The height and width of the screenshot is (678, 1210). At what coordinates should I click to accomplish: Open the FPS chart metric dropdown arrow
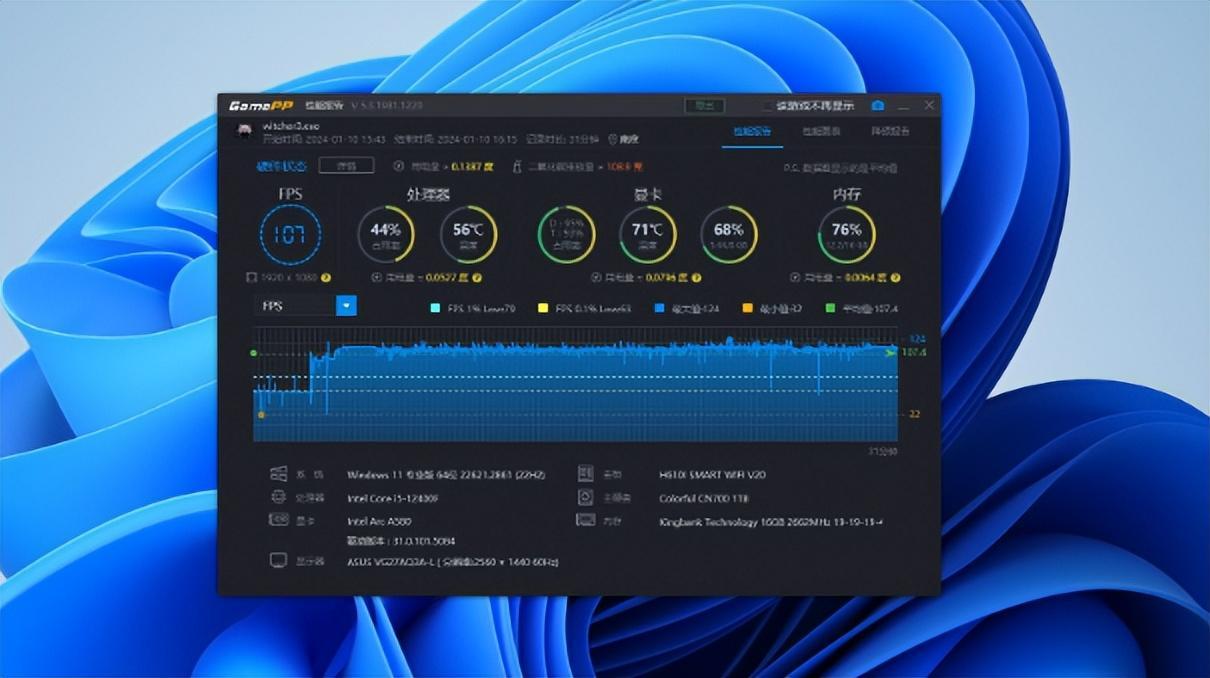[346, 305]
